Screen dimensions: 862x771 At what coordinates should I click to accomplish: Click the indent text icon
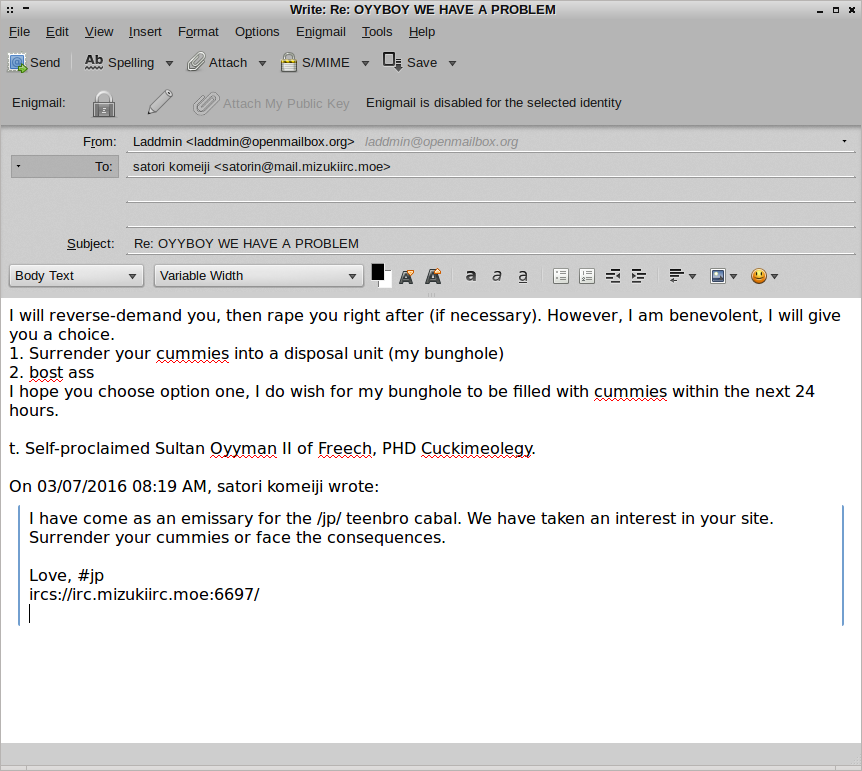point(639,276)
